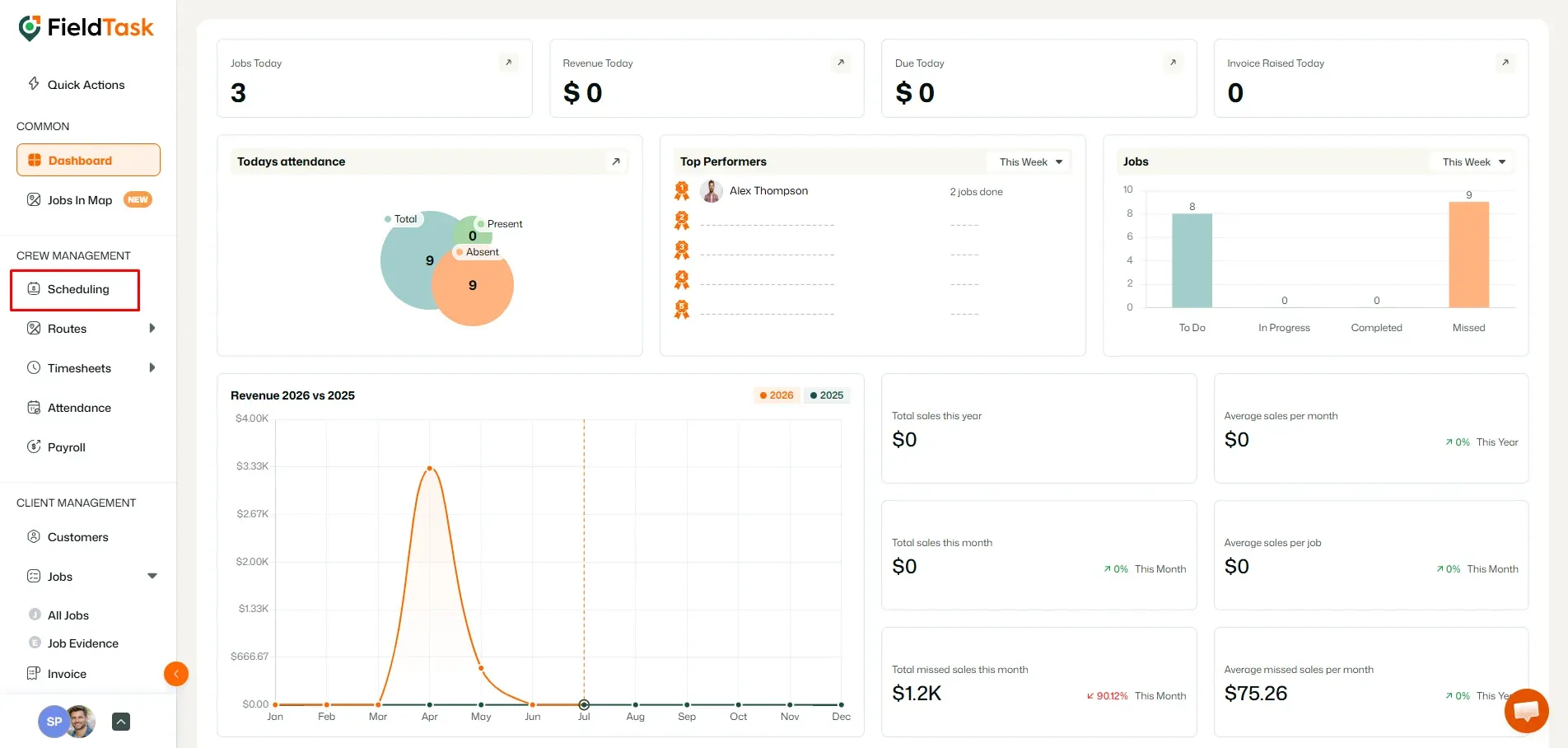Select the Dashboard menu item
The image size is (1568, 748).
[88, 160]
